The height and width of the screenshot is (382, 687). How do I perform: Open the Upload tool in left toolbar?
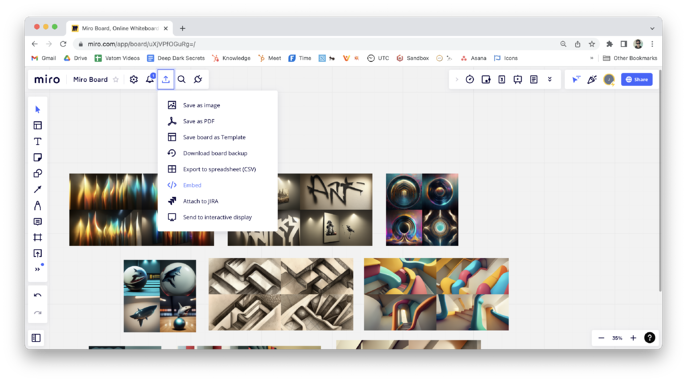(x=38, y=253)
